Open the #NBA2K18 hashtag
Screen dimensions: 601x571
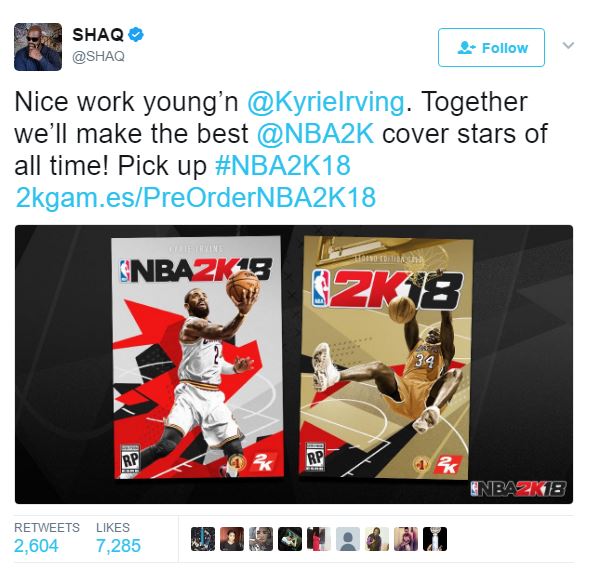point(283,166)
